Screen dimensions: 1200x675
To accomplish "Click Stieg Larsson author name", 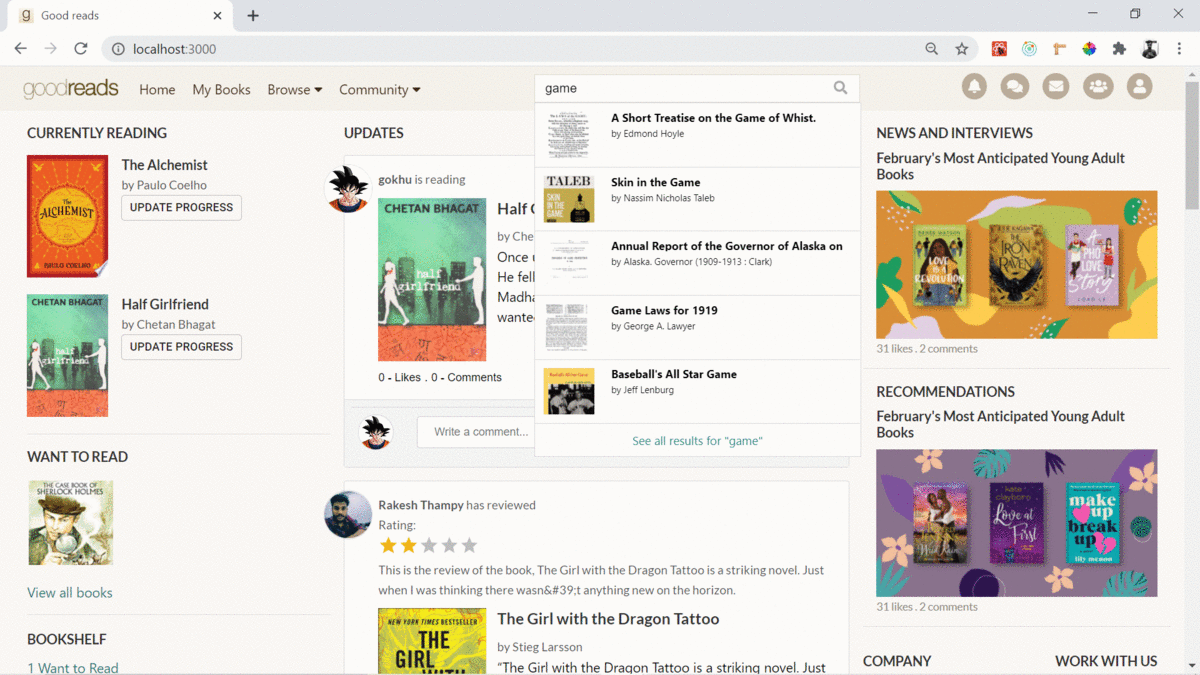I will tap(546, 647).
